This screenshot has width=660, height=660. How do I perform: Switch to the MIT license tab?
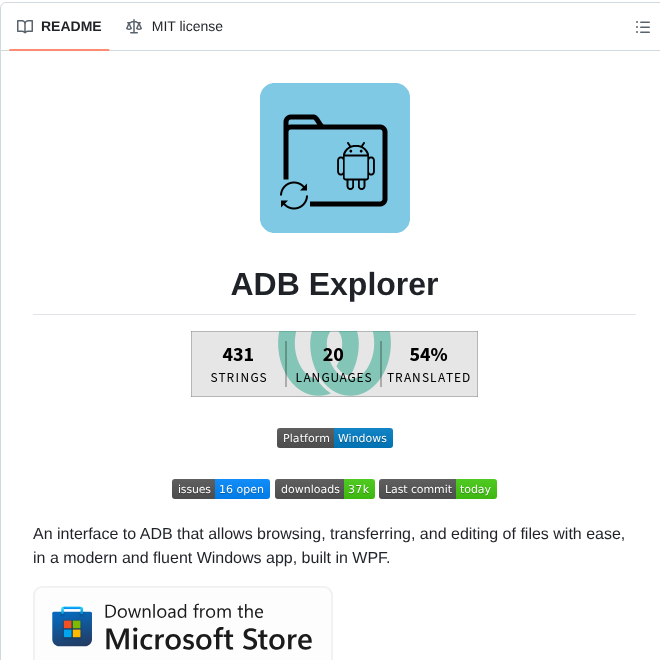point(174,27)
